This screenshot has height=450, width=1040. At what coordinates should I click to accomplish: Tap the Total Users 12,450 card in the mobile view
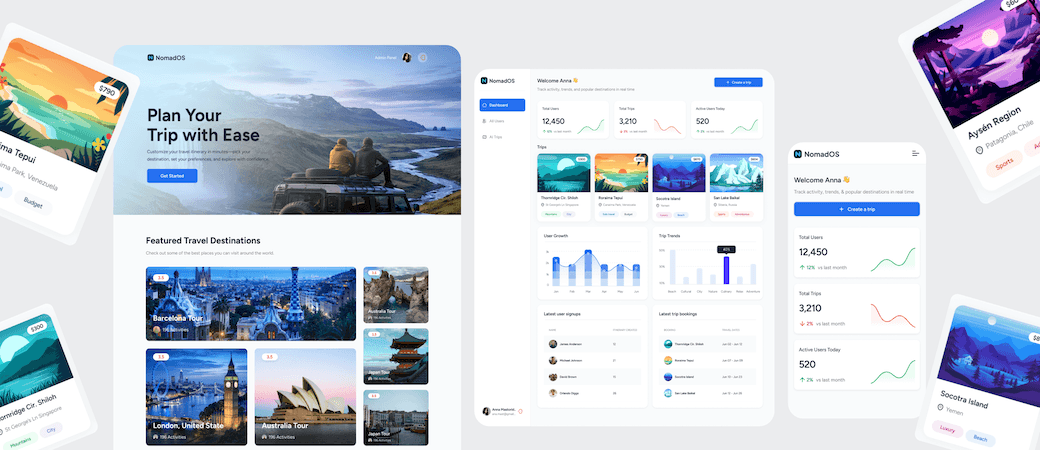[x=856, y=252]
